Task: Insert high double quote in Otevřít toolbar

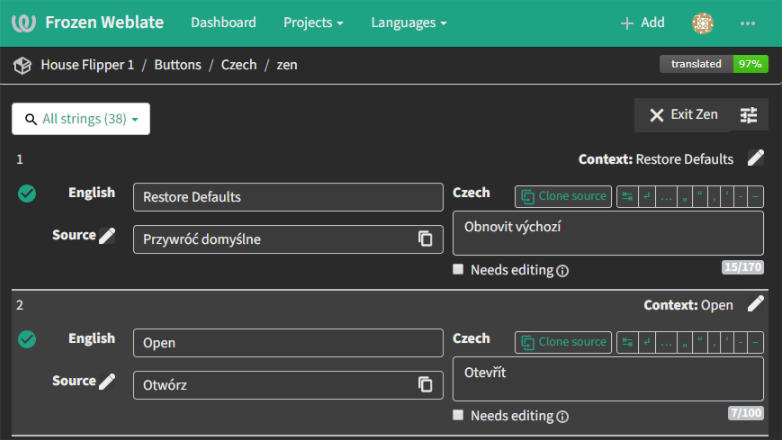Action: (700, 342)
